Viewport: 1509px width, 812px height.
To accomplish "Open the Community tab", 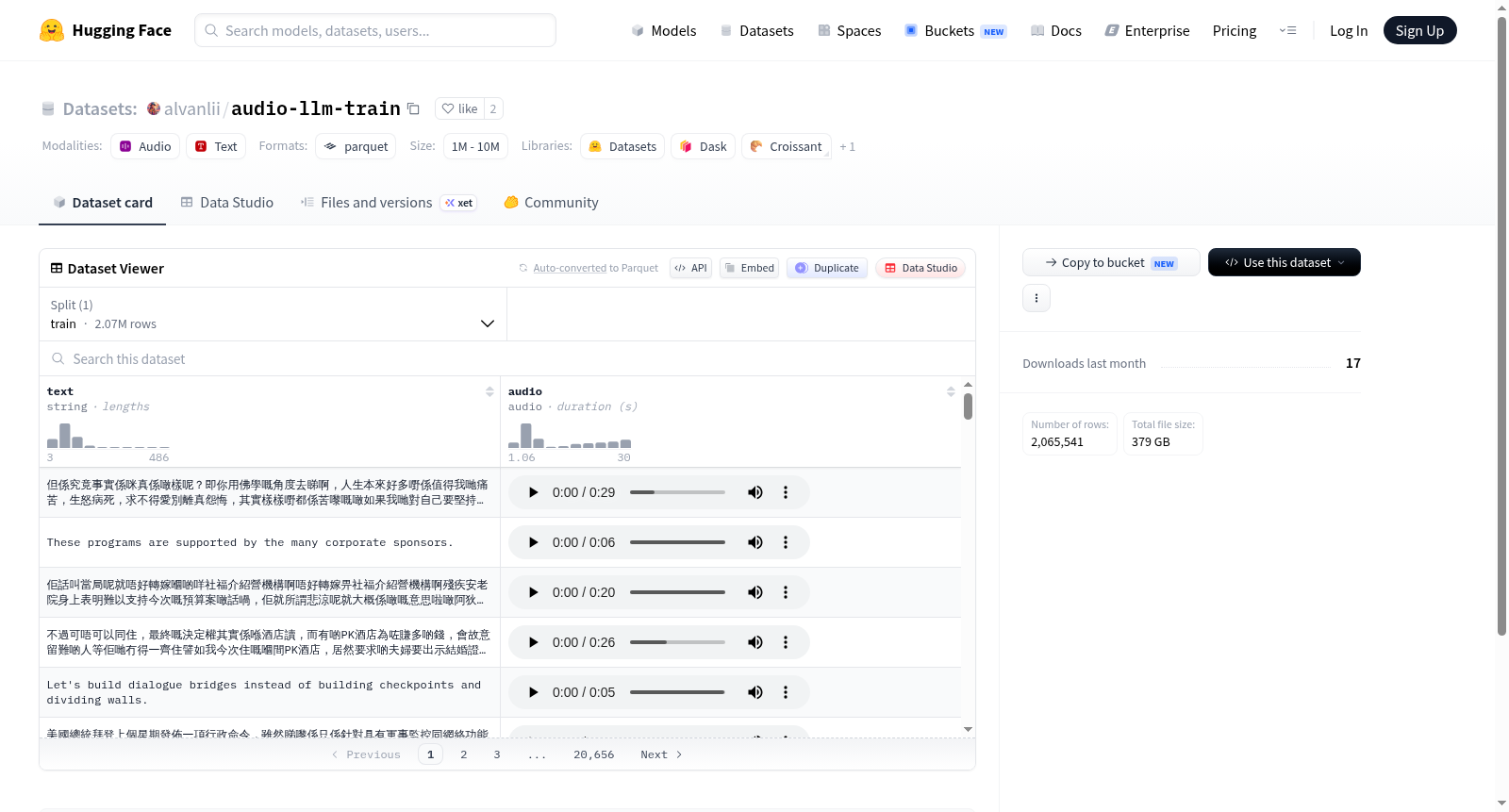I will [x=551, y=203].
